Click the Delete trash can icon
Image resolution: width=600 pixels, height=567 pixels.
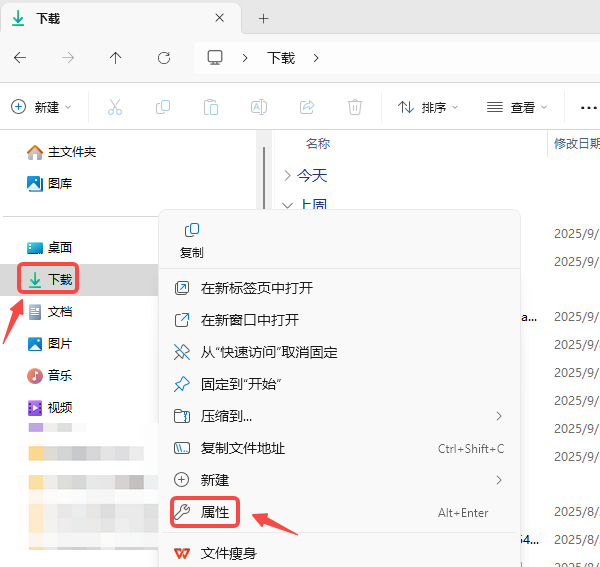tap(354, 107)
